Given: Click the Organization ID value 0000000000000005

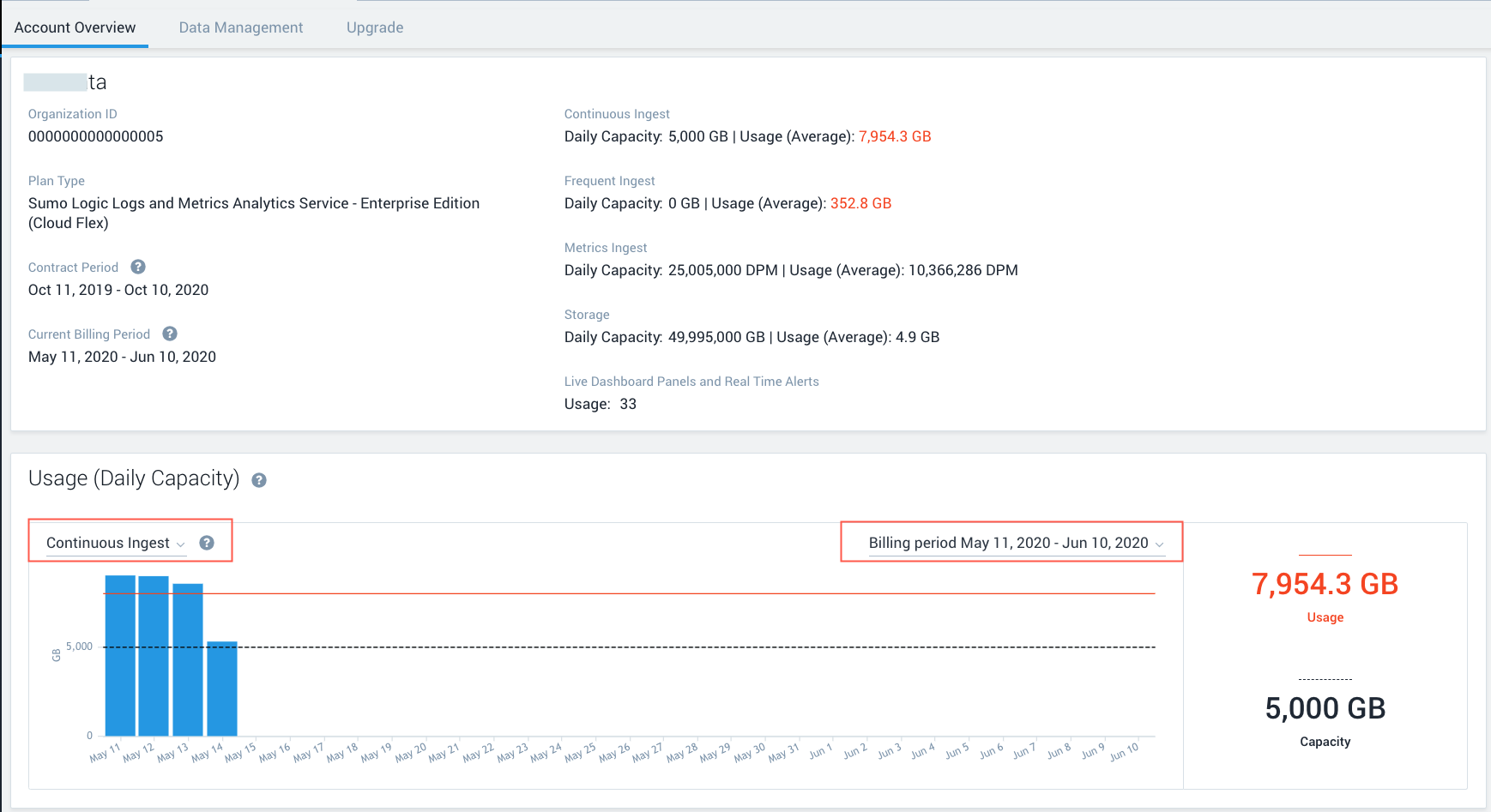Looking at the screenshot, I should coord(95,135).
